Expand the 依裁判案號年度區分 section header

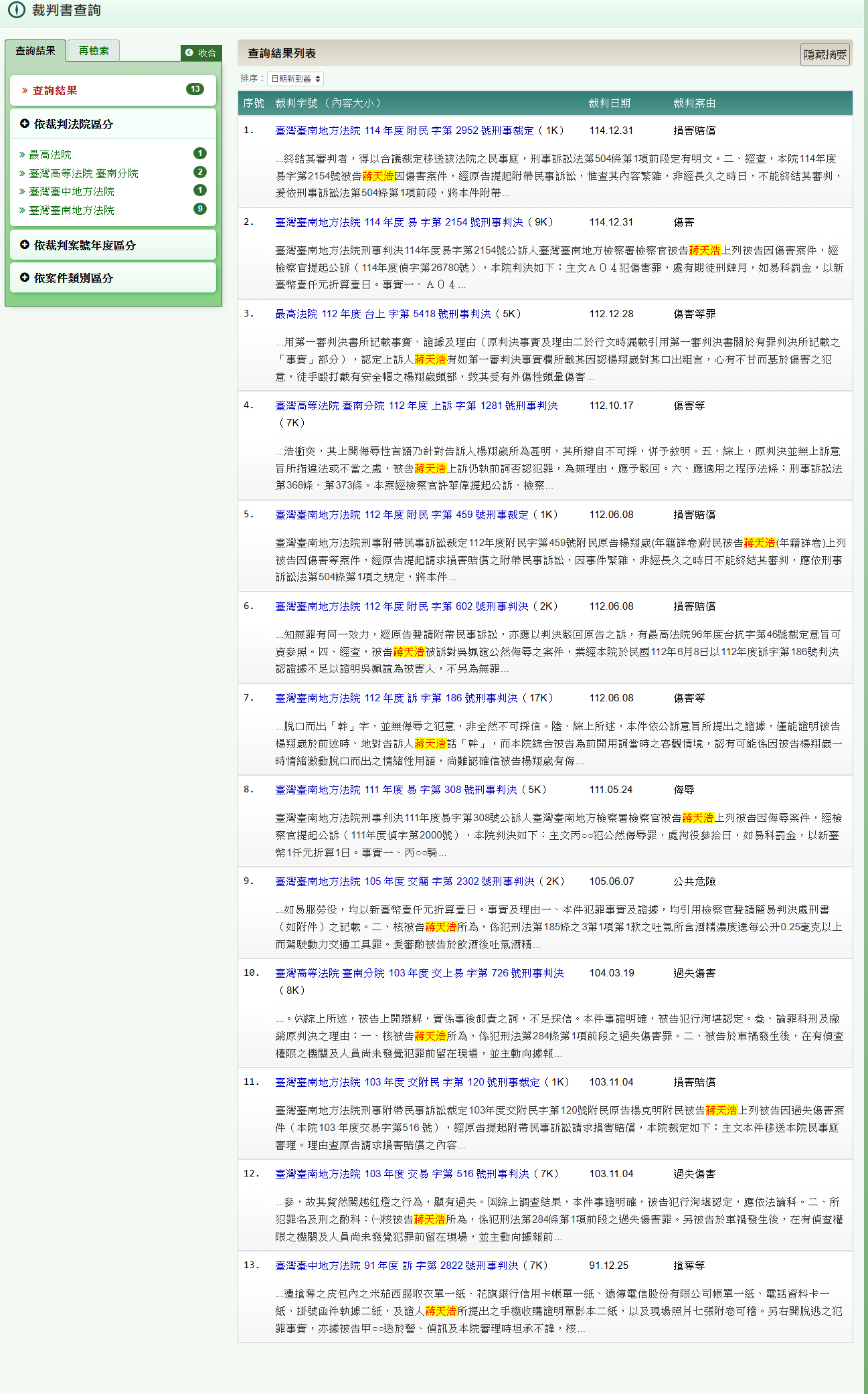pyautogui.click(x=85, y=246)
